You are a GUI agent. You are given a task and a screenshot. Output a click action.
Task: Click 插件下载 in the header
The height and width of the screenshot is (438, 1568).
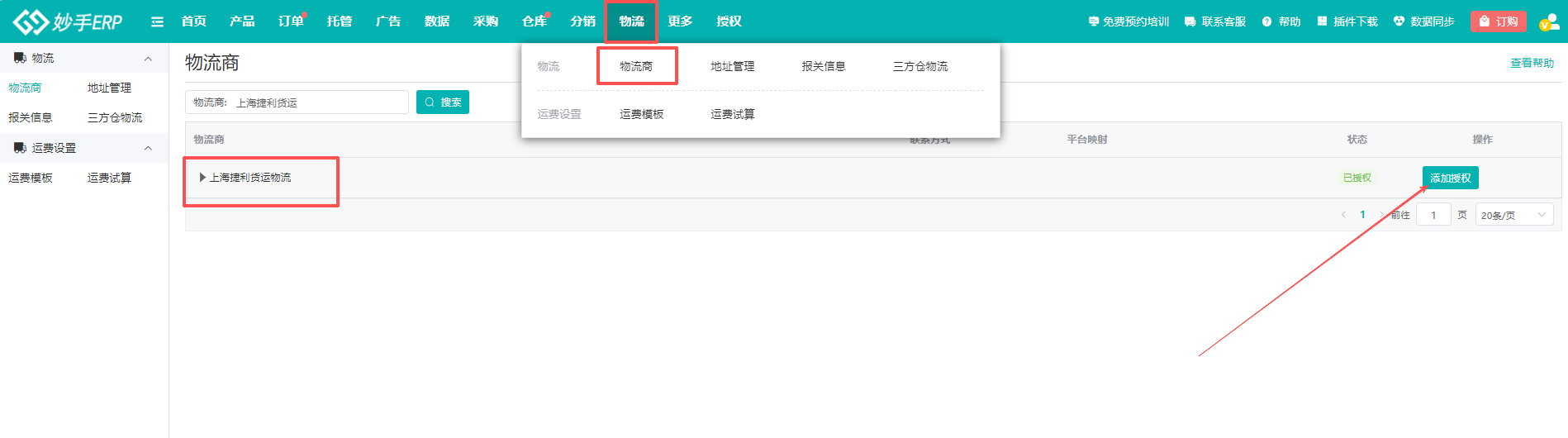coord(1347,21)
